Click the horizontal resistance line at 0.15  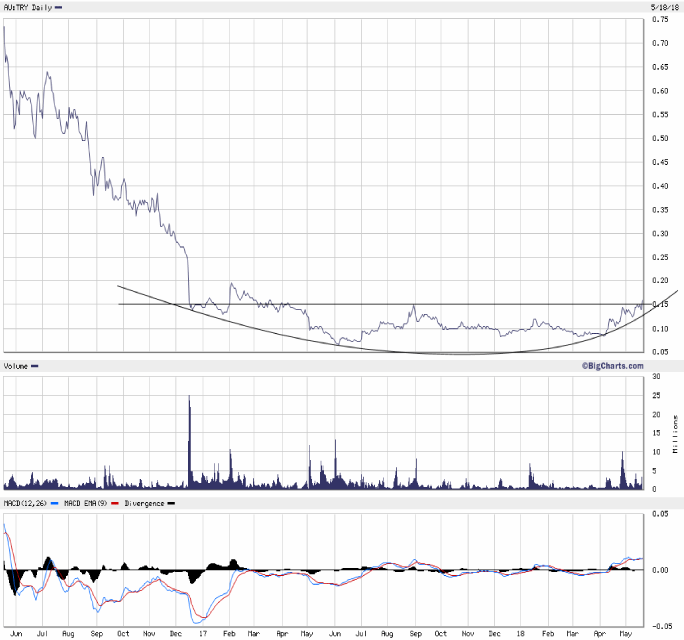coord(400,304)
